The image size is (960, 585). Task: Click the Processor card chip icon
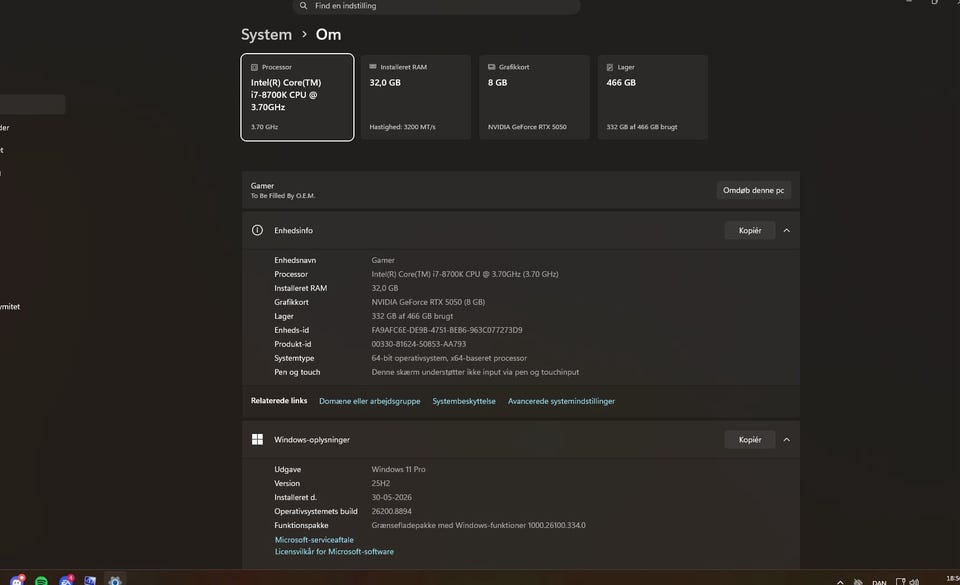click(254, 67)
